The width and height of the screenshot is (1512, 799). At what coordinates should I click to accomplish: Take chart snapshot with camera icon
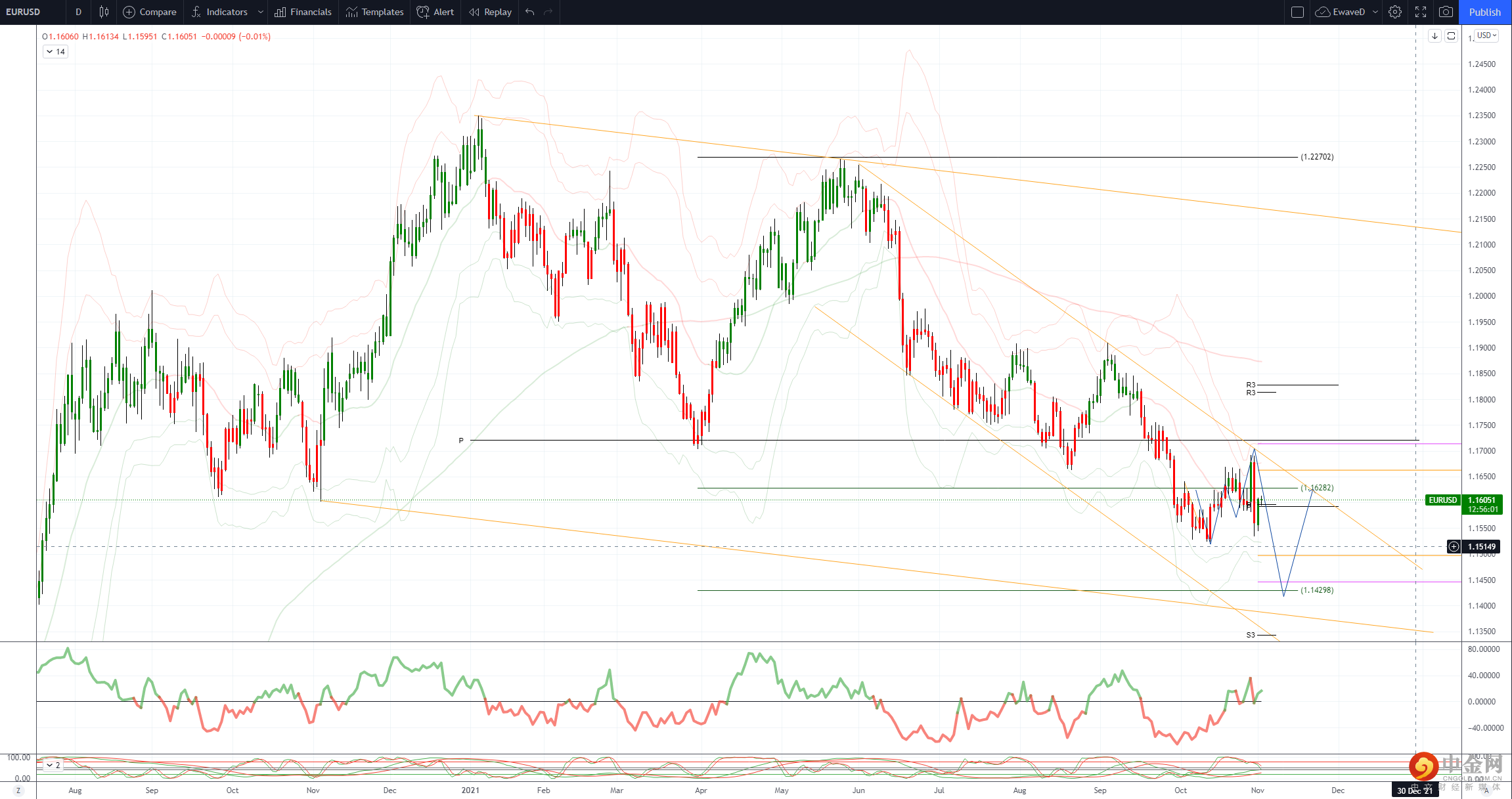pyautogui.click(x=1446, y=12)
